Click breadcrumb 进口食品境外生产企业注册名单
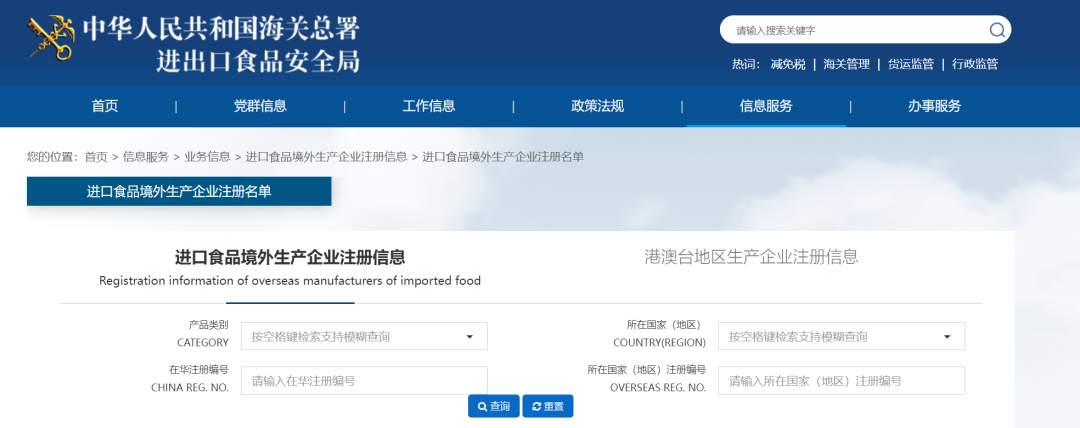Viewport: 1080px width, 428px height. pos(503,157)
